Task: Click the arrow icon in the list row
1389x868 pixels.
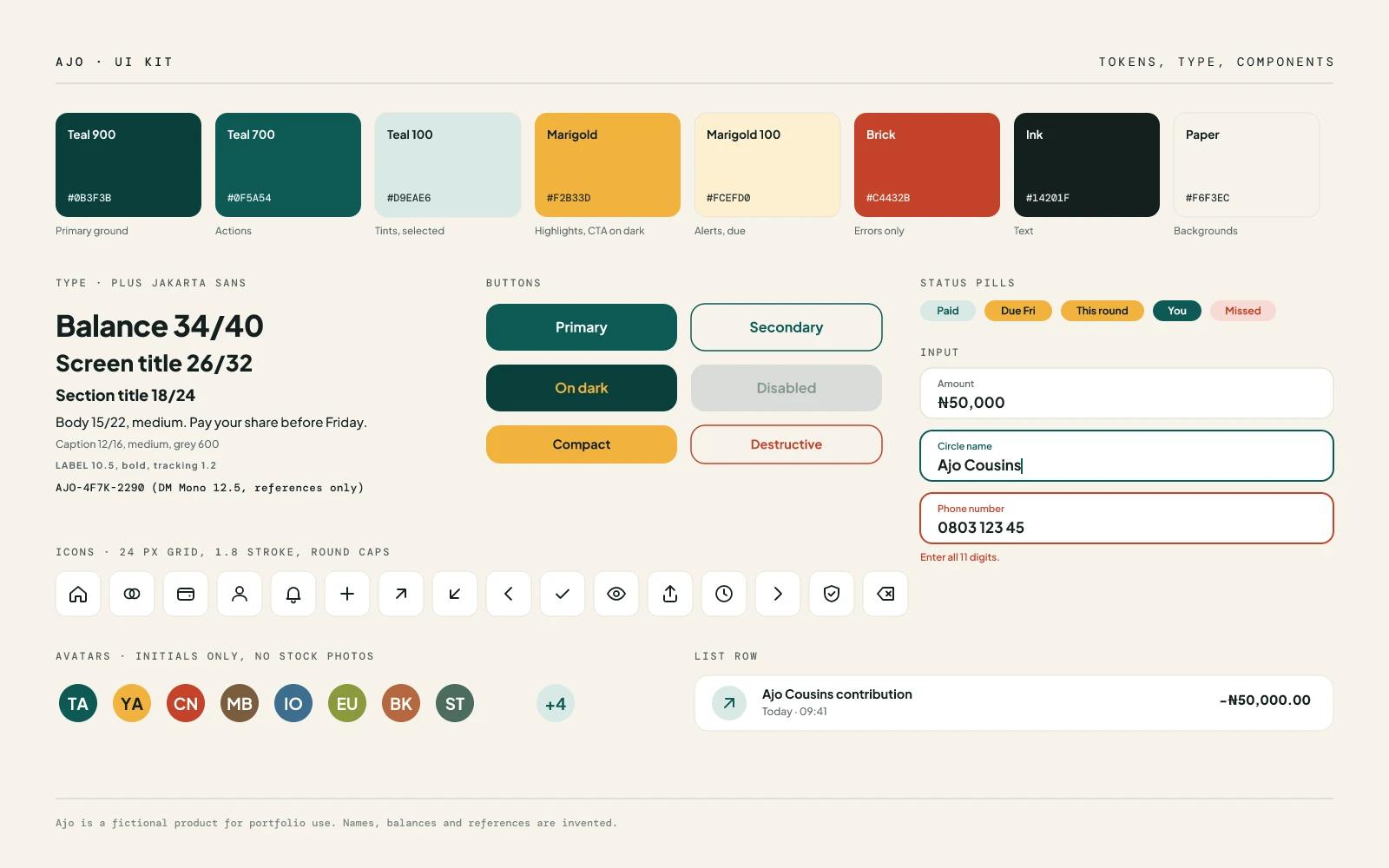Action: coord(729,703)
